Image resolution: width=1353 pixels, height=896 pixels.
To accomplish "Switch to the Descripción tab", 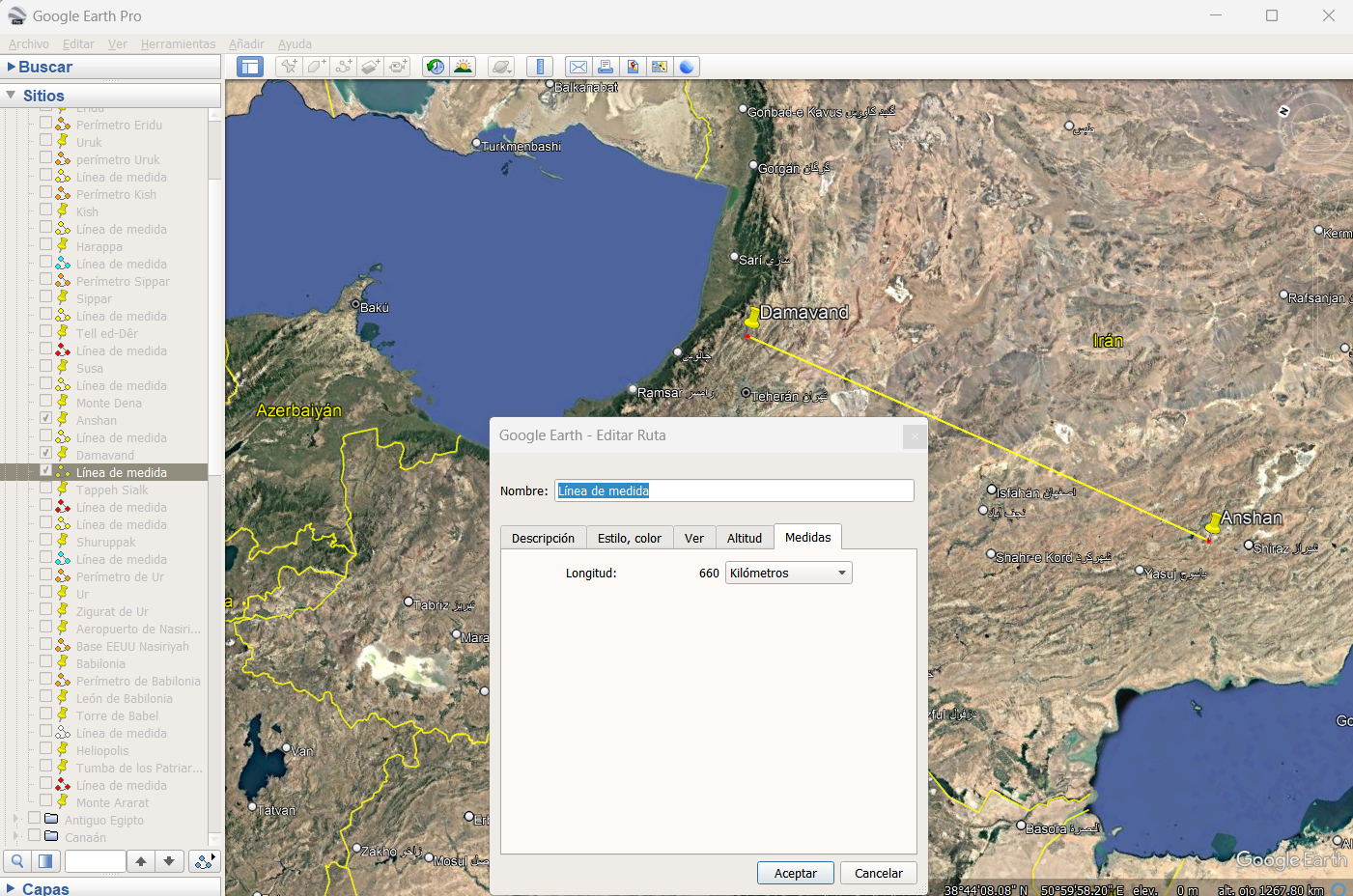I will point(543,538).
